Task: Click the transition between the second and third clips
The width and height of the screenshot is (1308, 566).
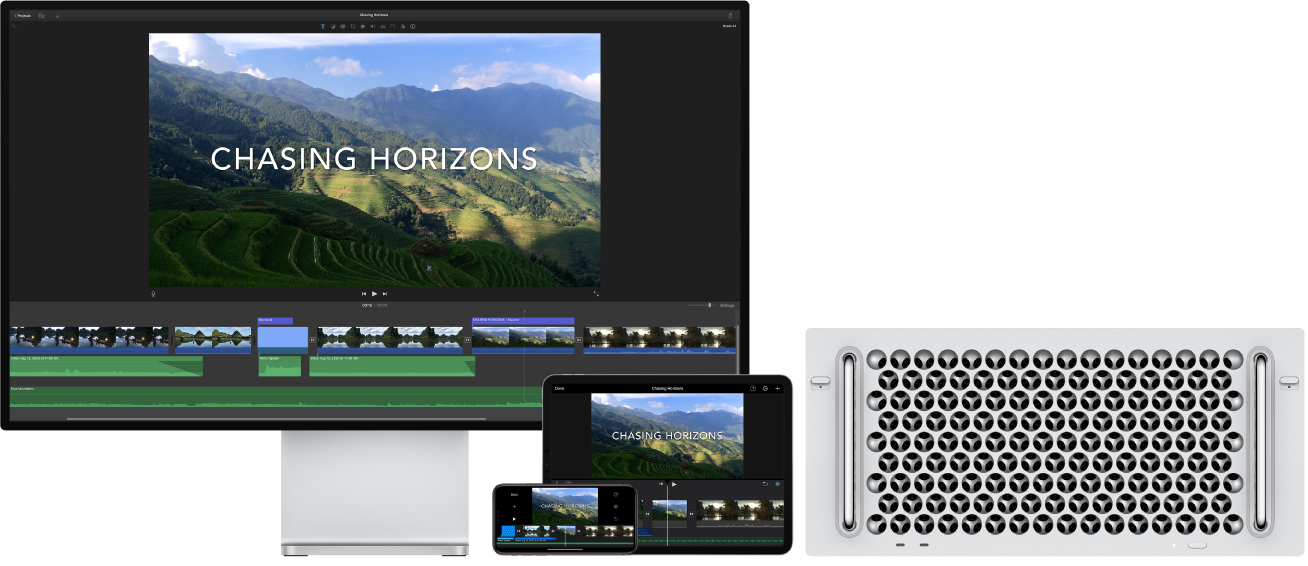Action: pos(254,340)
